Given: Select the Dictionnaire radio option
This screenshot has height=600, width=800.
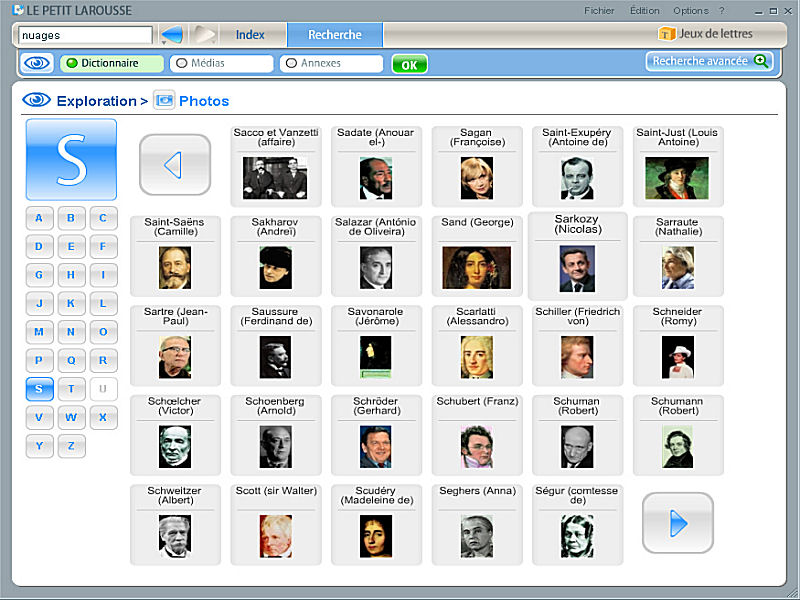Looking at the screenshot, I should [111, 63].
